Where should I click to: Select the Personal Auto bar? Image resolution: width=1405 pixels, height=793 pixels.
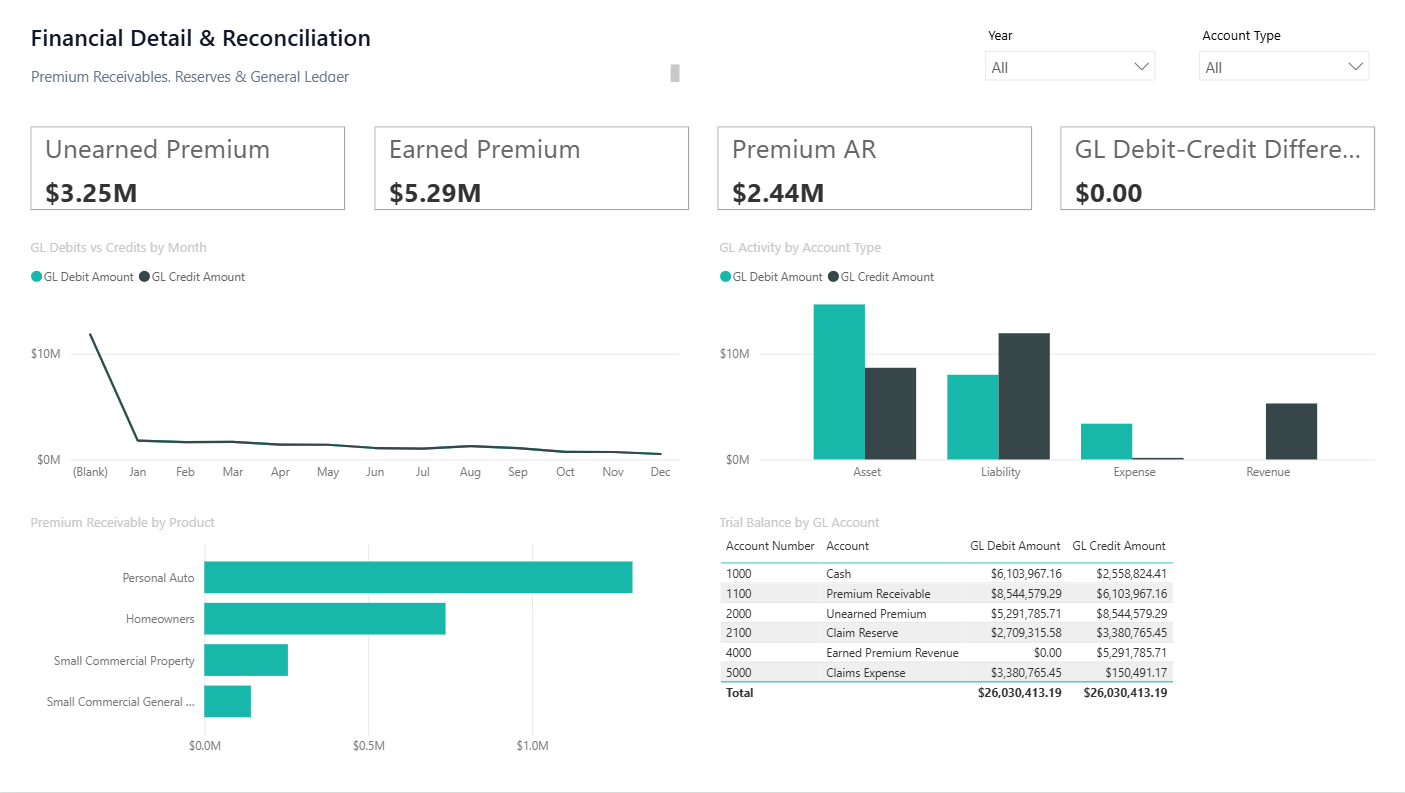(x=418, y=577)
